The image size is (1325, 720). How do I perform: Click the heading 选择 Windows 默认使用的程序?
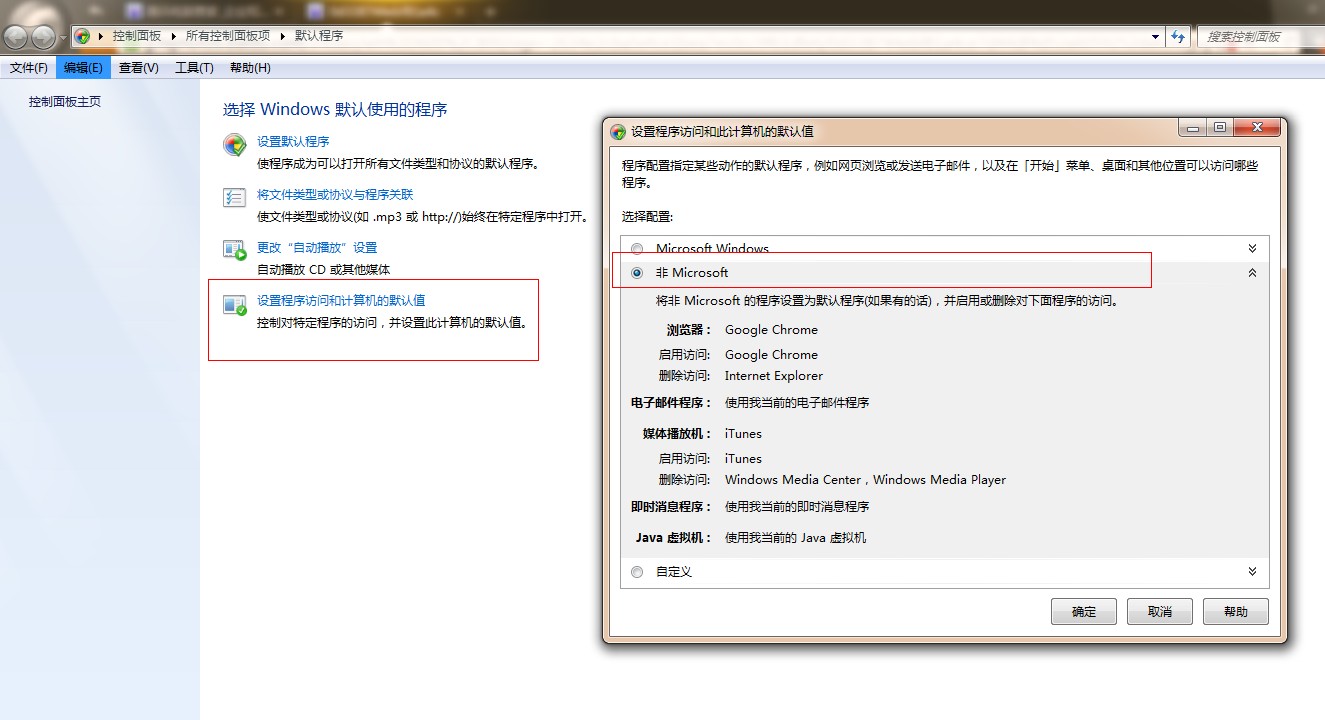pos(335,110)
